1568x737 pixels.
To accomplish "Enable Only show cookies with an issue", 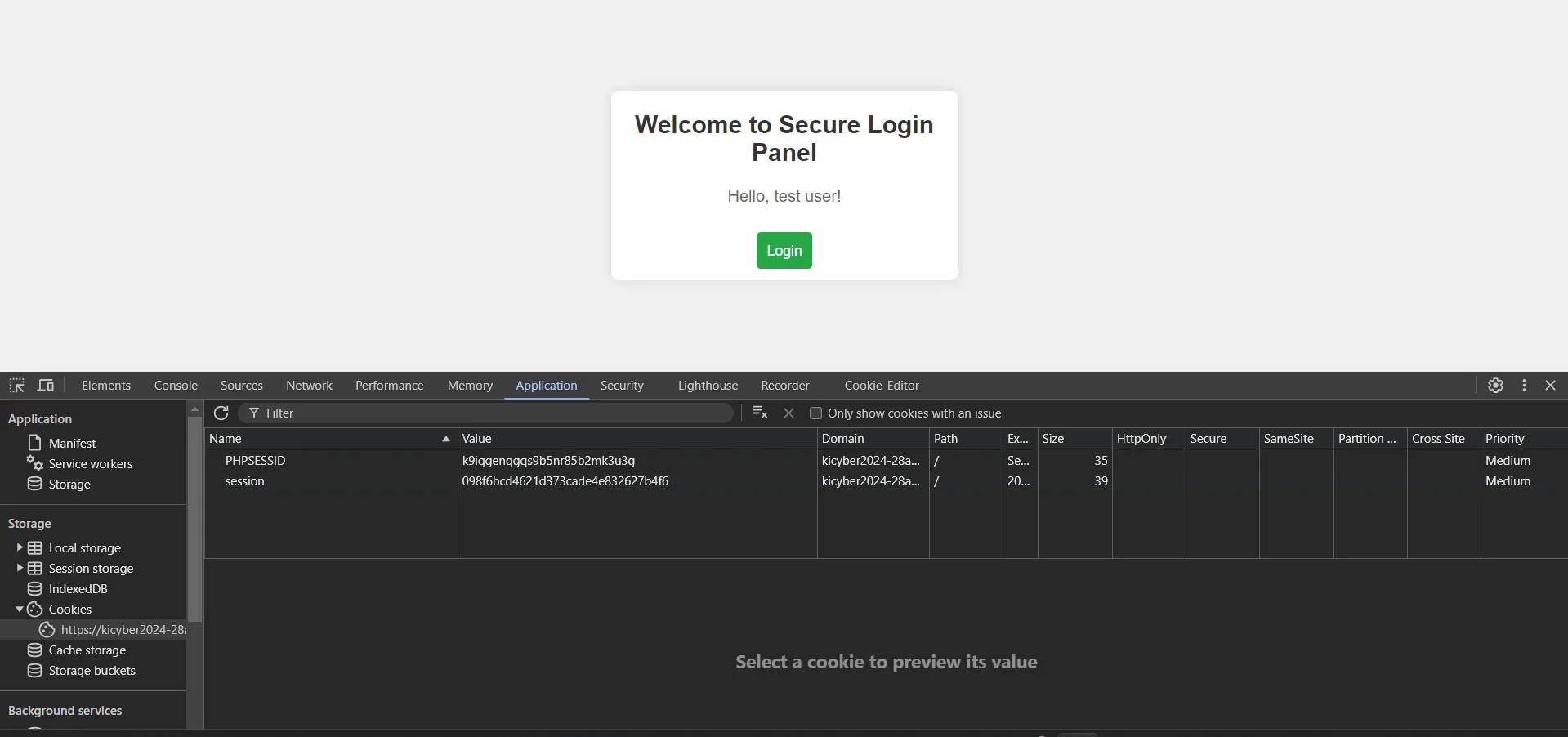I will click(815, 413).
